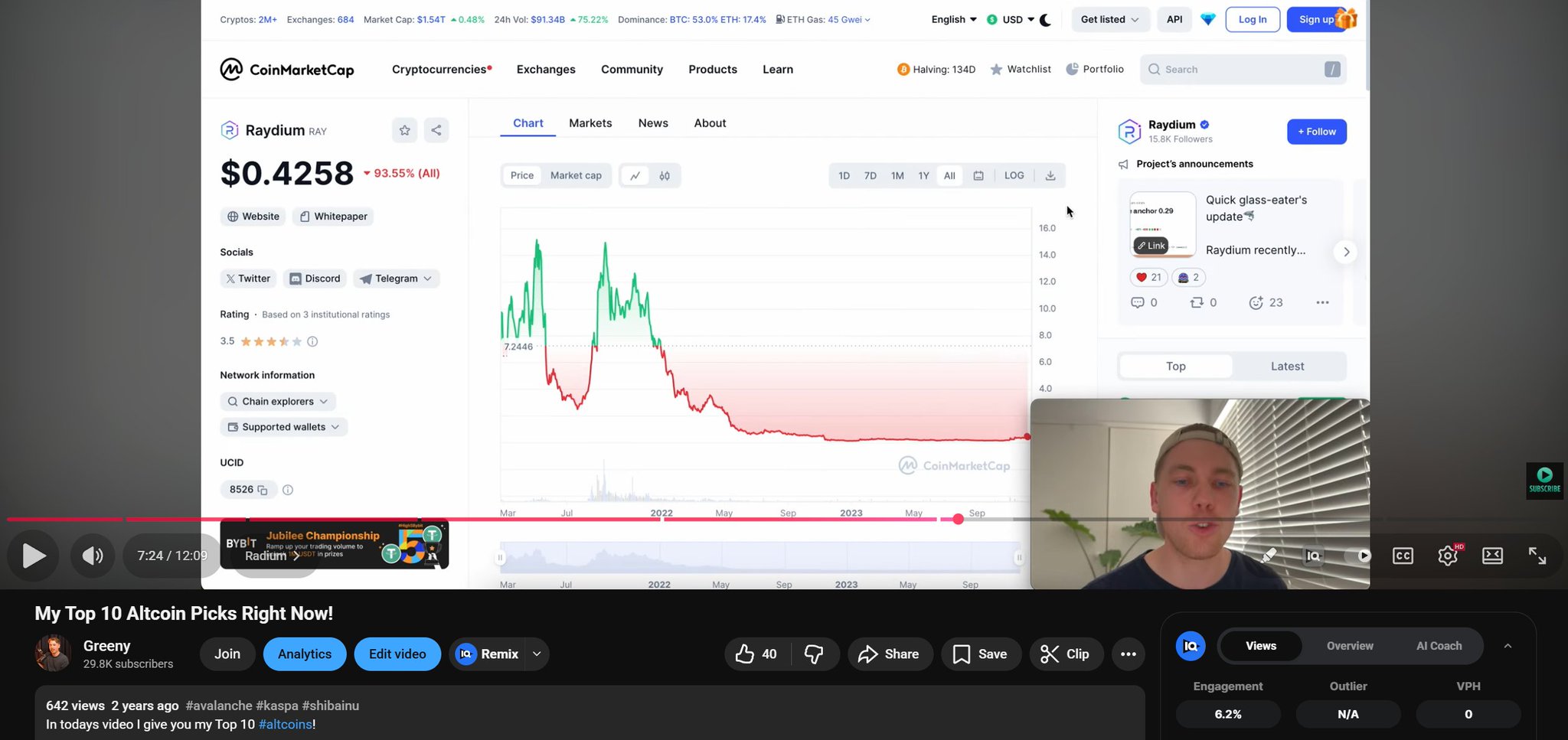Open more actions three-dot menu below video
The image size is (1568, 740).
click(1128, 654)
